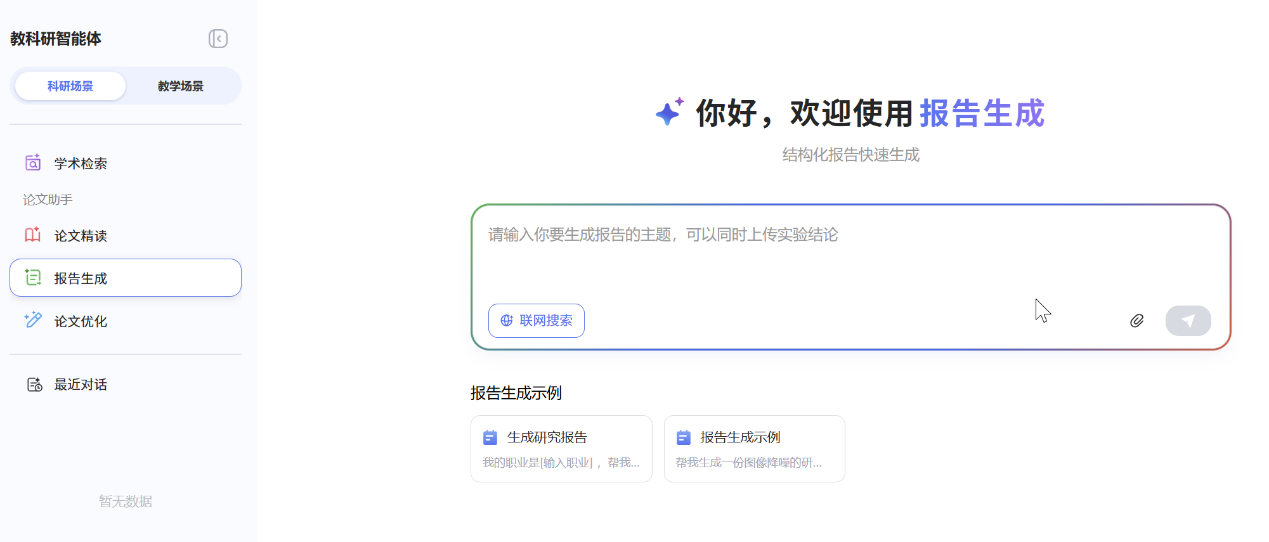
Task: Click the 论文精读 book icon
Action: click(x=33, y=236)
